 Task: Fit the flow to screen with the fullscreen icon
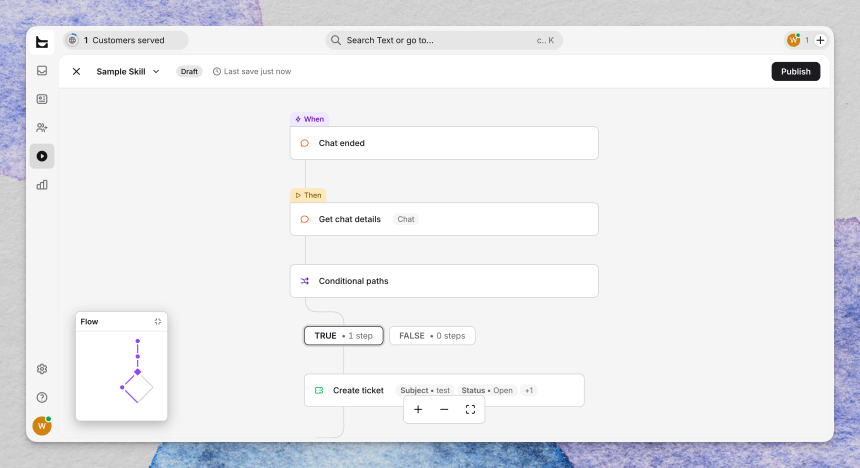point(470,410)
